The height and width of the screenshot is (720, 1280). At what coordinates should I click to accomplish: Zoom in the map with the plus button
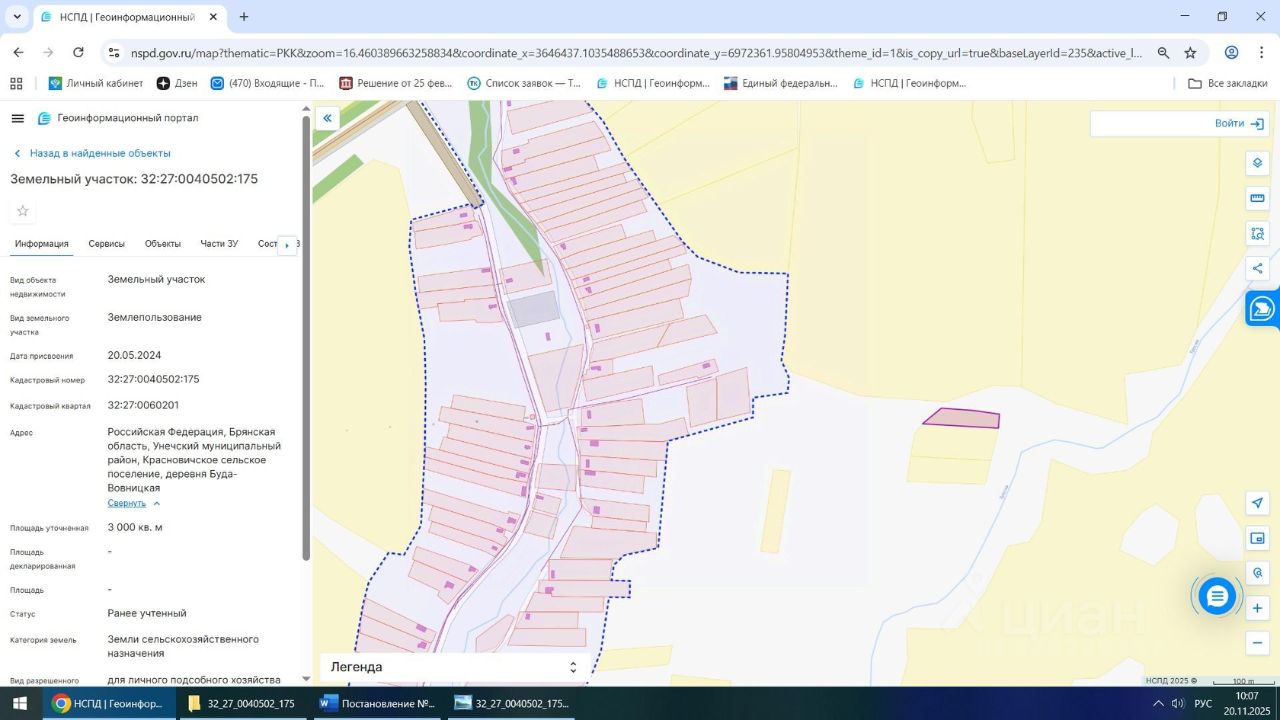[1258, 608]
